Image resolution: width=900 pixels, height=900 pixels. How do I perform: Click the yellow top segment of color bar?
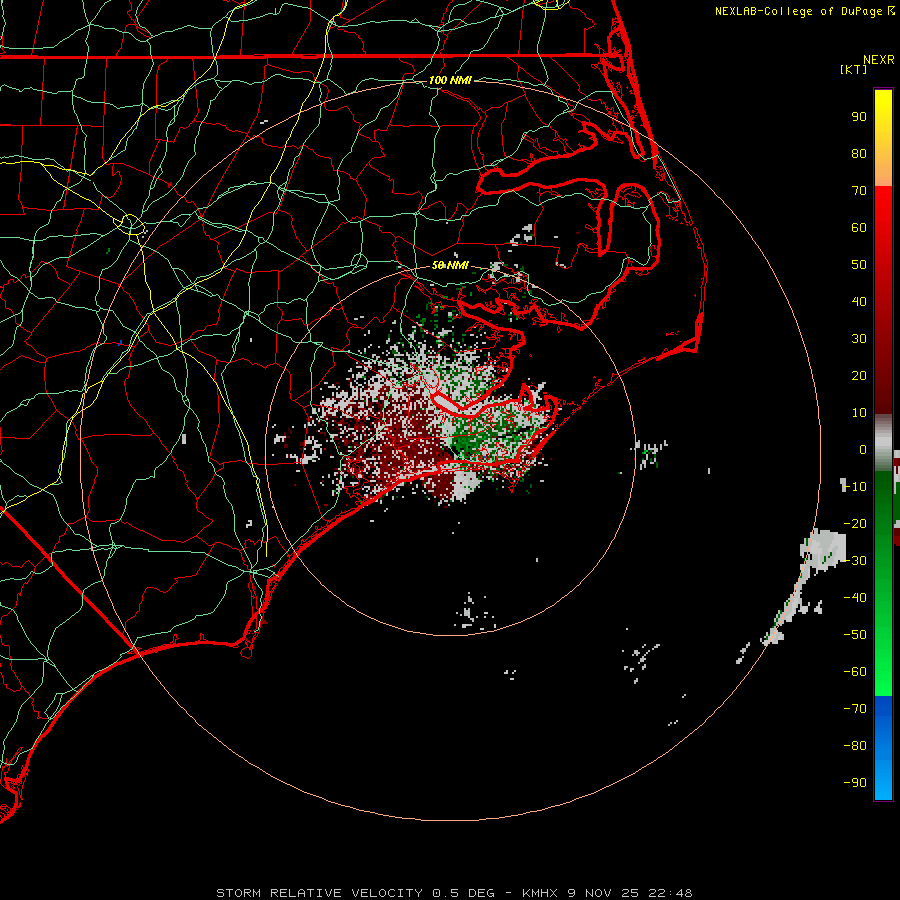tap(883, 138)
